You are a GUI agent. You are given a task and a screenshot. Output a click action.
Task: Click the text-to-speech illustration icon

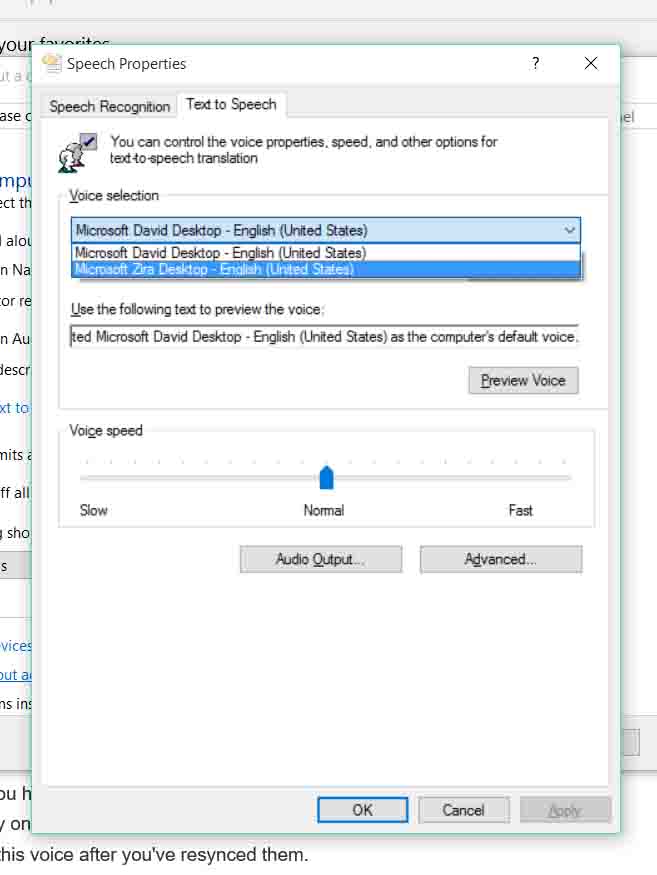pos(78,152)
